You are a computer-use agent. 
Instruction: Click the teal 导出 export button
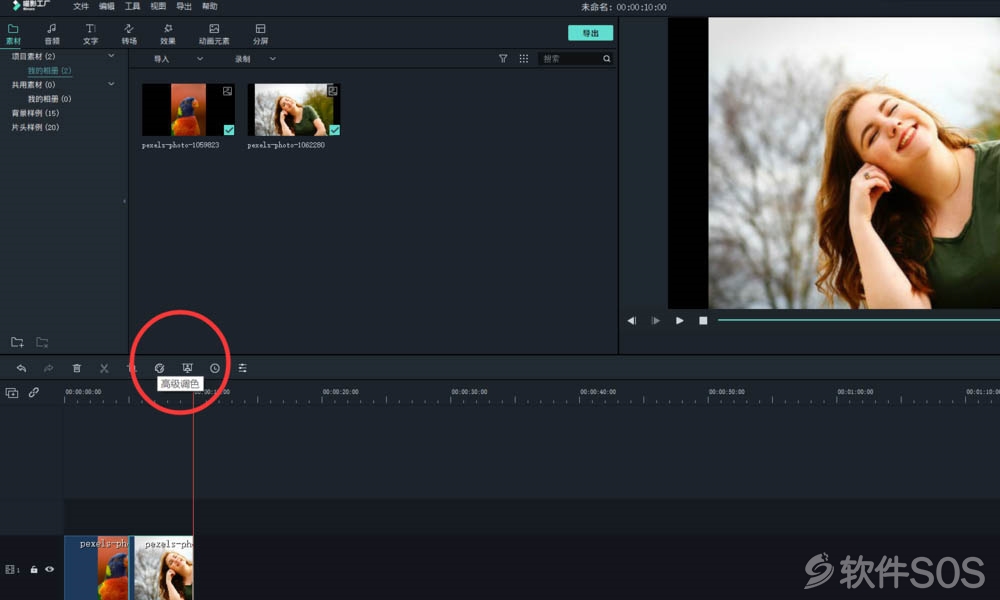click(591, 33)
